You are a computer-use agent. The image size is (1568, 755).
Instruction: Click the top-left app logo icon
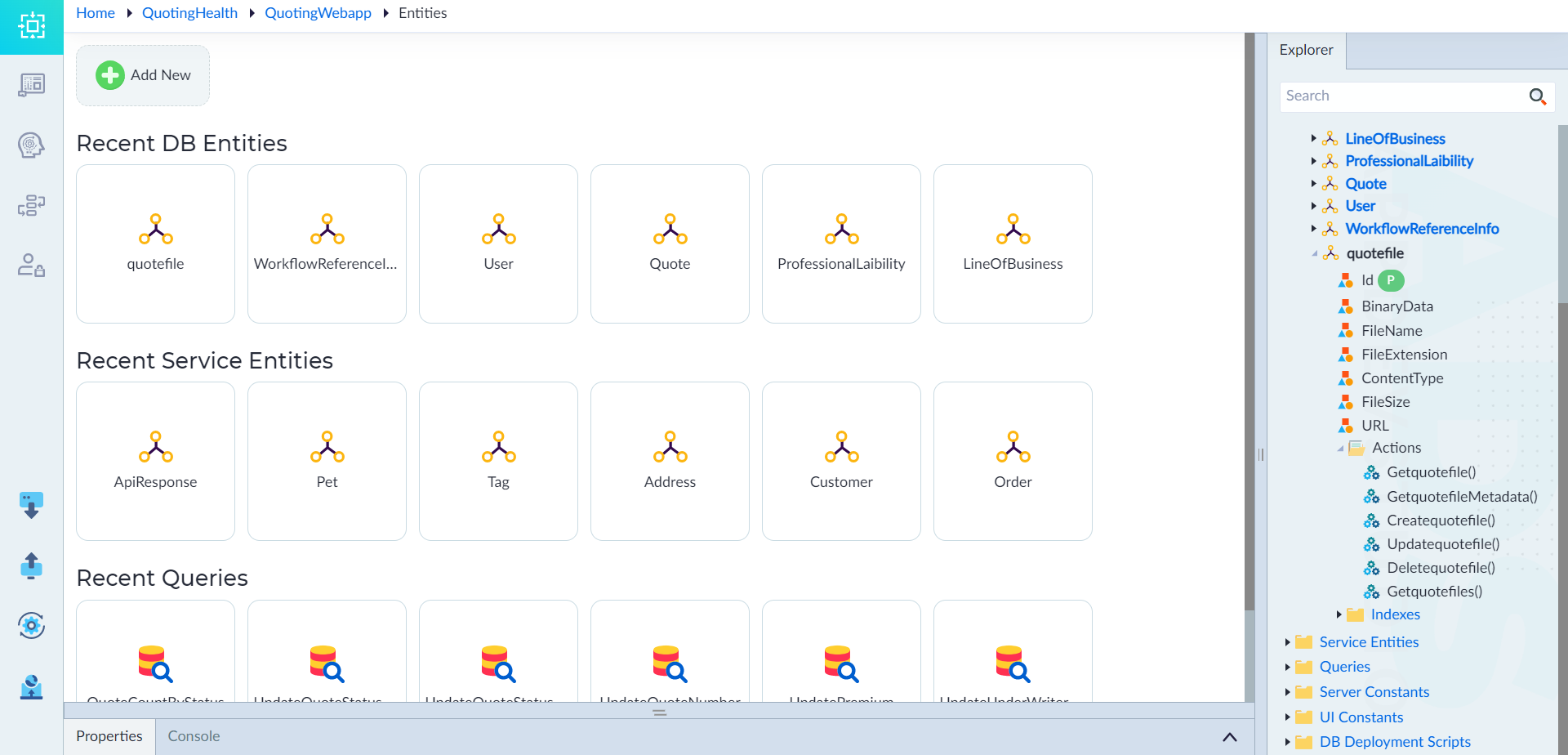32,26
